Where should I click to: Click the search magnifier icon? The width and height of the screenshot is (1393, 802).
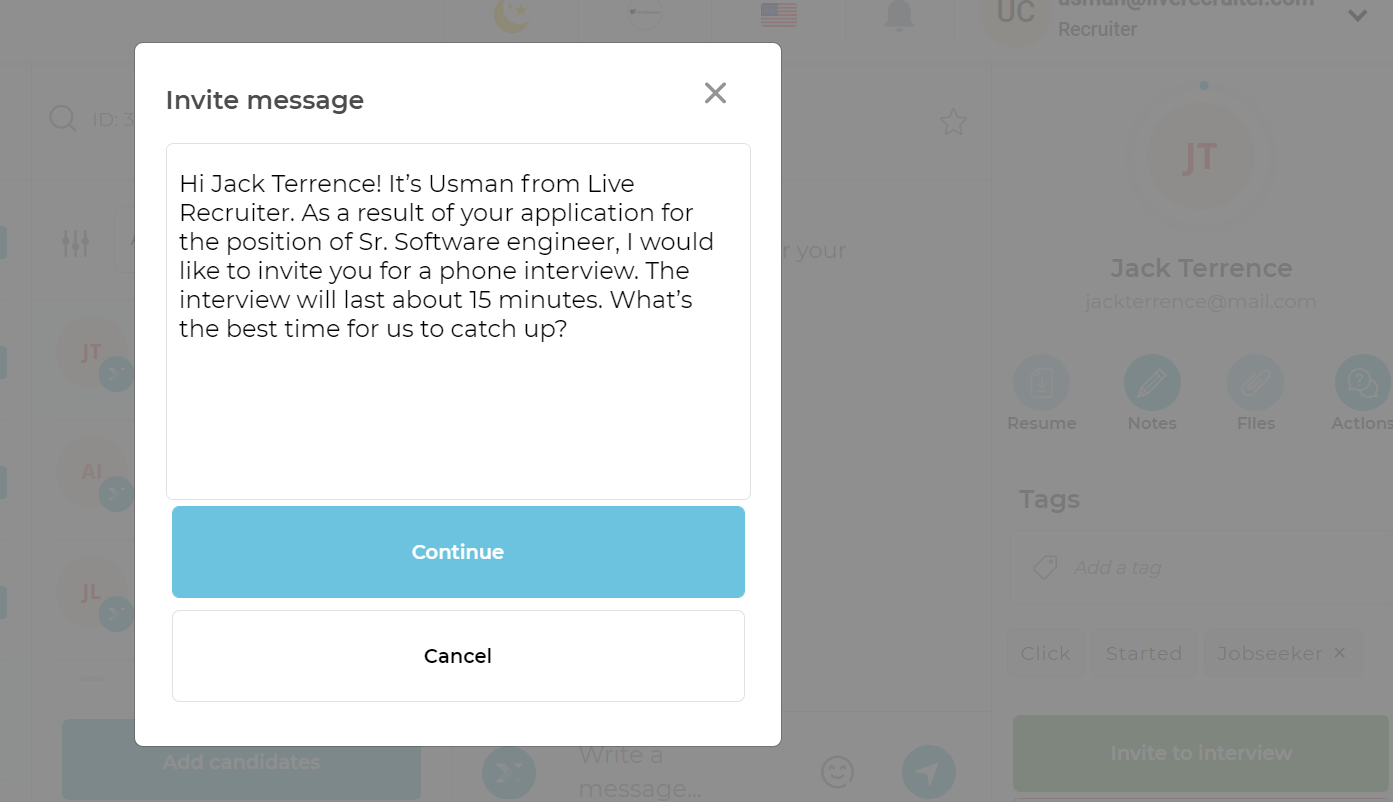coord(63,119)
